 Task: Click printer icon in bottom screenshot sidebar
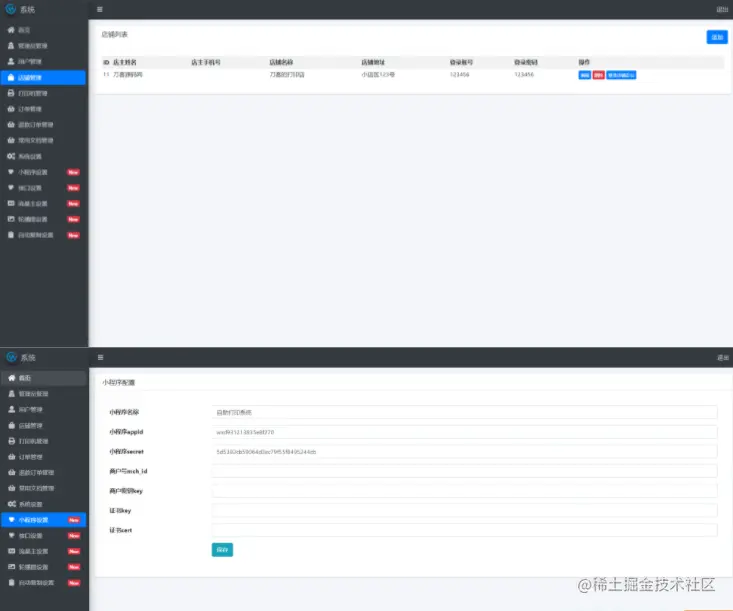(x=12, y=441)
